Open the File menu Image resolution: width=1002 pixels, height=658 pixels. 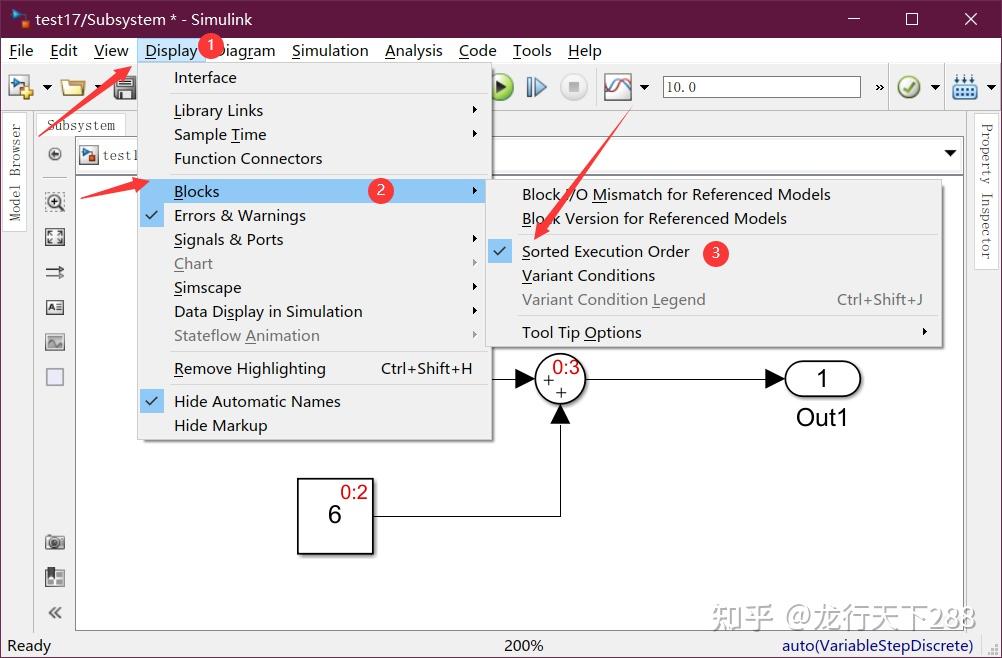21,50
